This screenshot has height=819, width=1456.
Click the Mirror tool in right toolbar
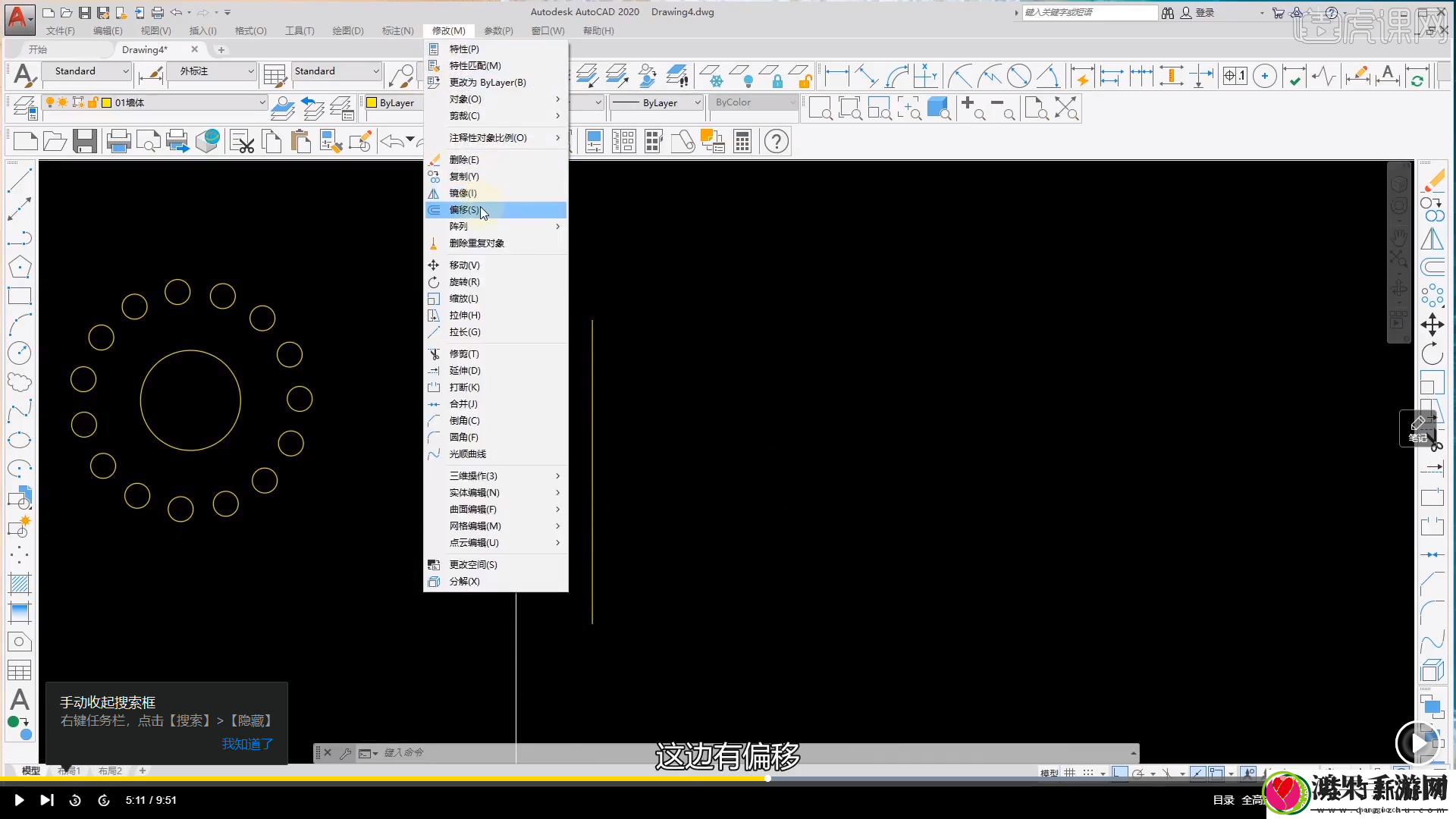tap(1432, 238)
